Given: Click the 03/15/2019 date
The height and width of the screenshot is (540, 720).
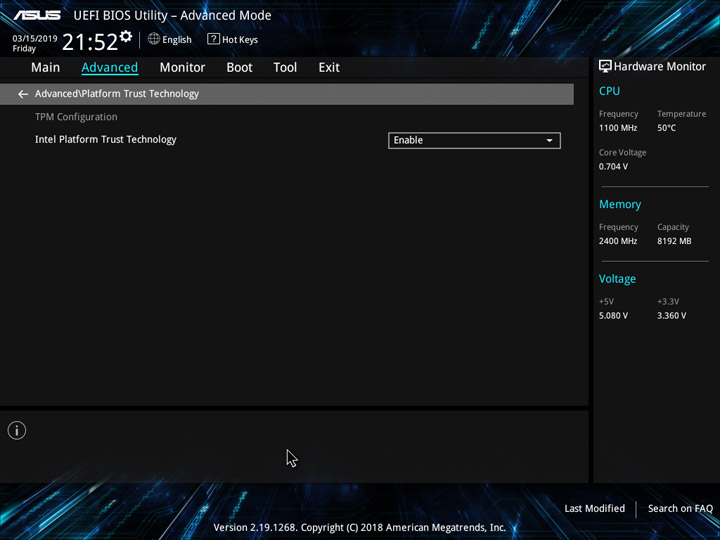Looking at the screenshot, I should click(35, 39).
